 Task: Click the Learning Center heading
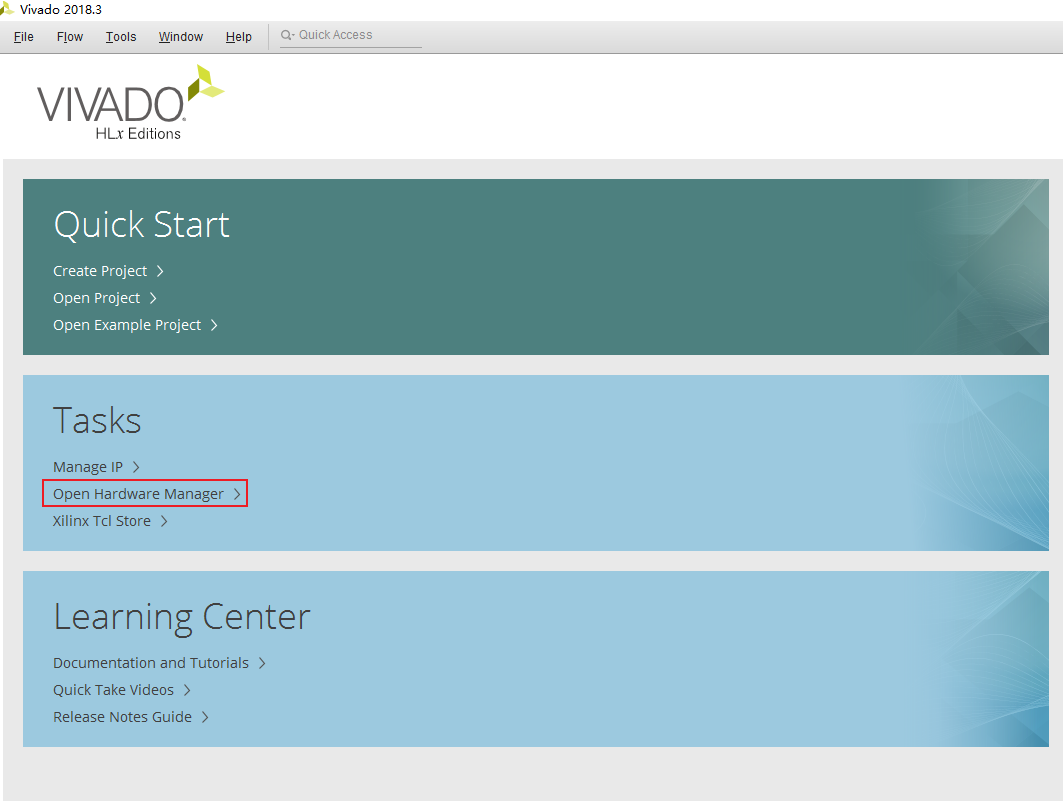coord(182,617)
